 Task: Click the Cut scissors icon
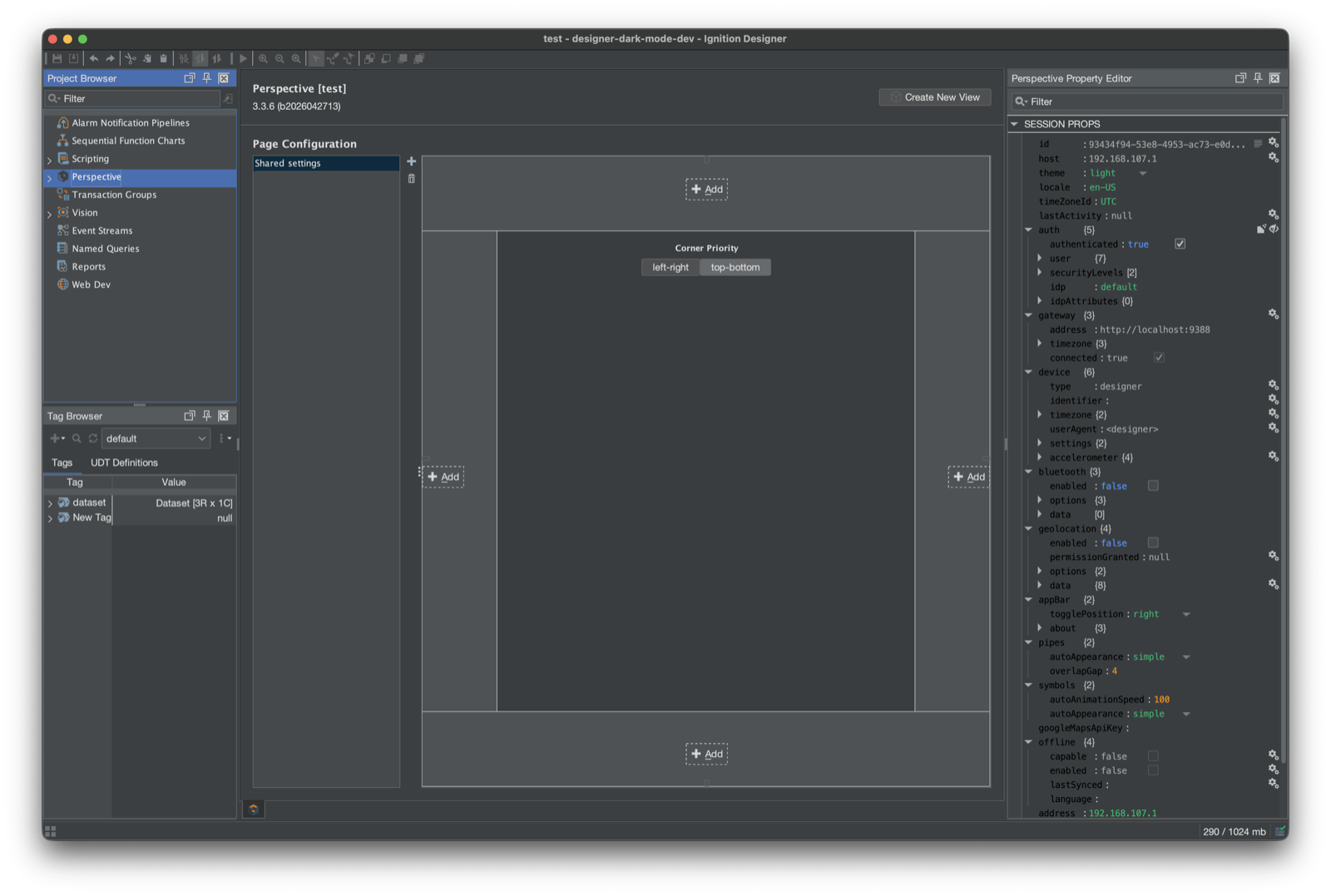(x=131, y=59)
